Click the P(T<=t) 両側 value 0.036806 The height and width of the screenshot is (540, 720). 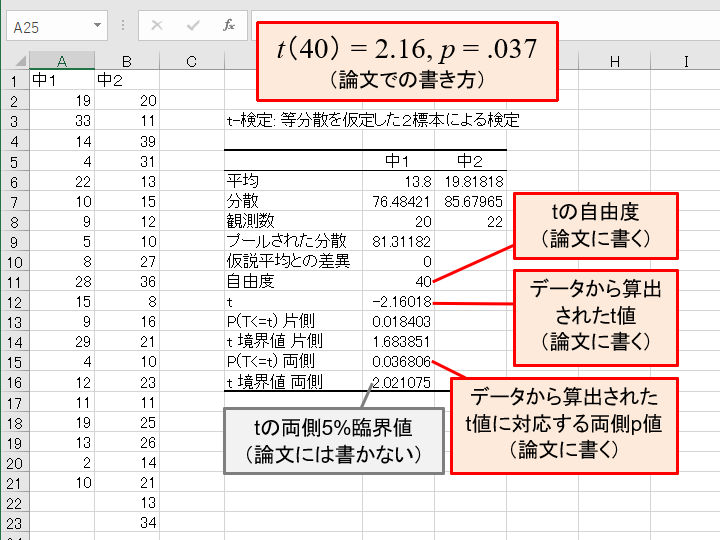398,361
